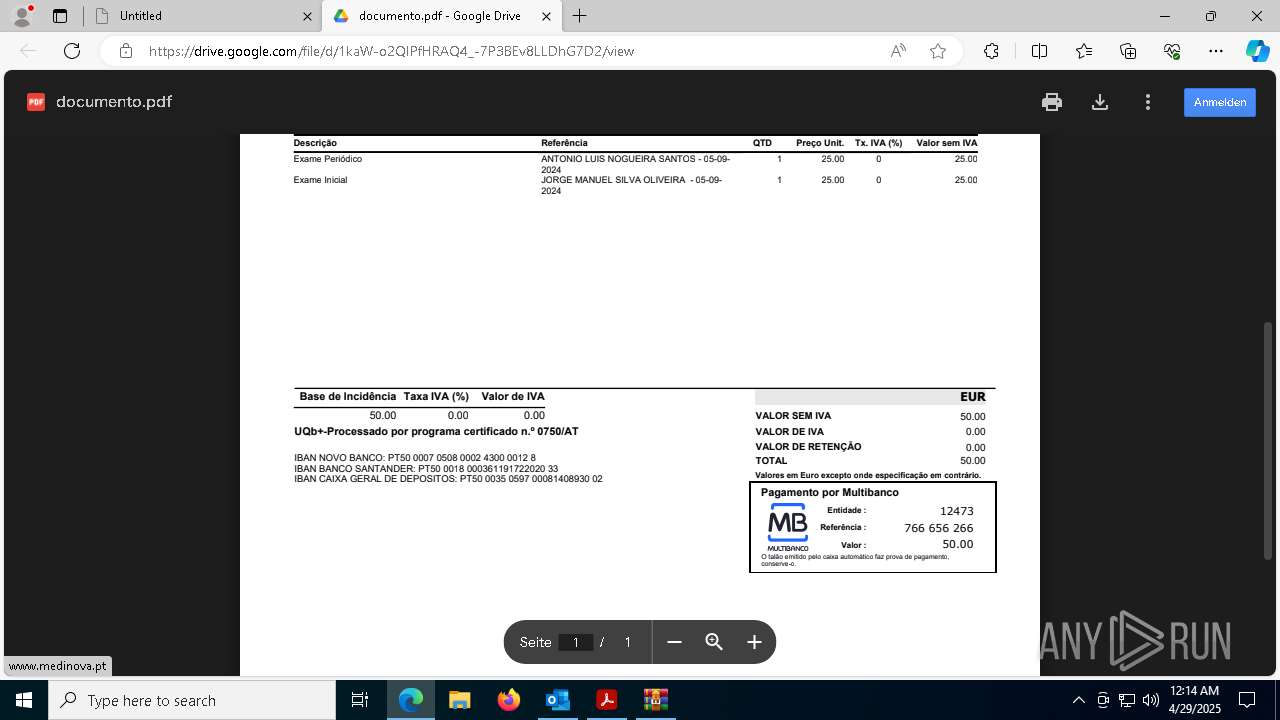The height and width of the screenshot is (720, 1280).
Task: Click the Exame Inicial description
Action: point(320,180)
